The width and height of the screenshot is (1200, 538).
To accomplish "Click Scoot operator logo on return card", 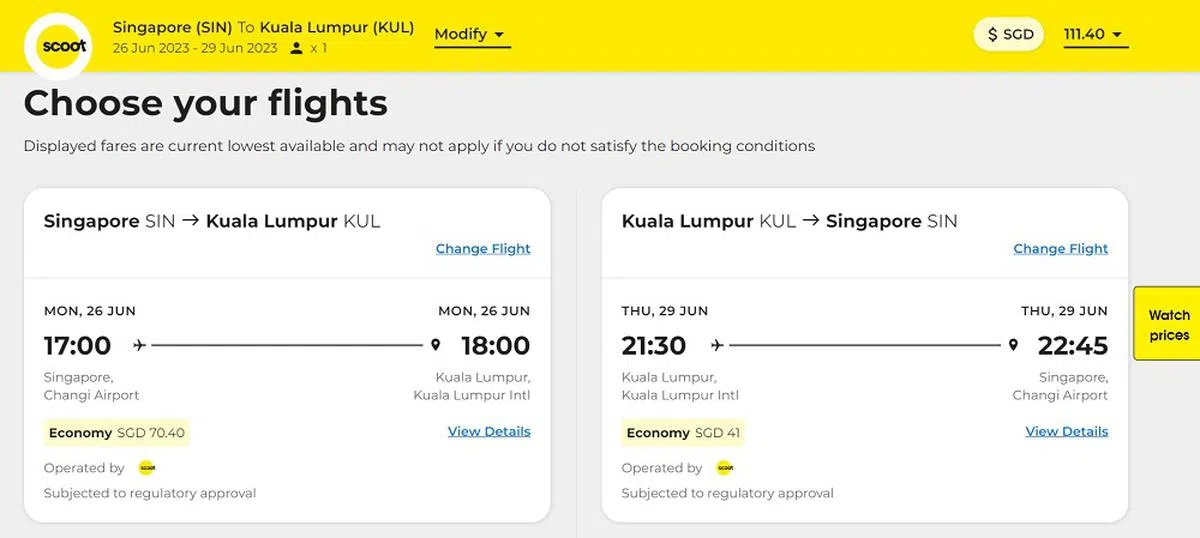I will (x=725, y=468).
